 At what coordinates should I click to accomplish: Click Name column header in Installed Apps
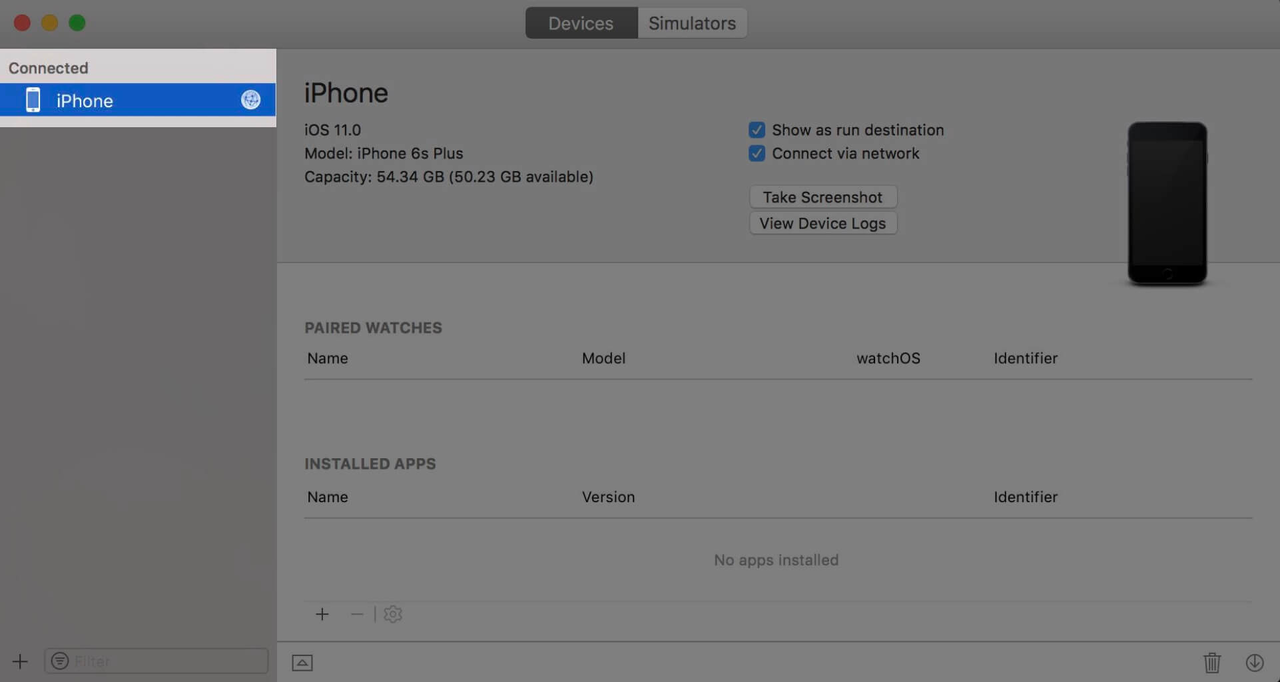tap(328, 497)
